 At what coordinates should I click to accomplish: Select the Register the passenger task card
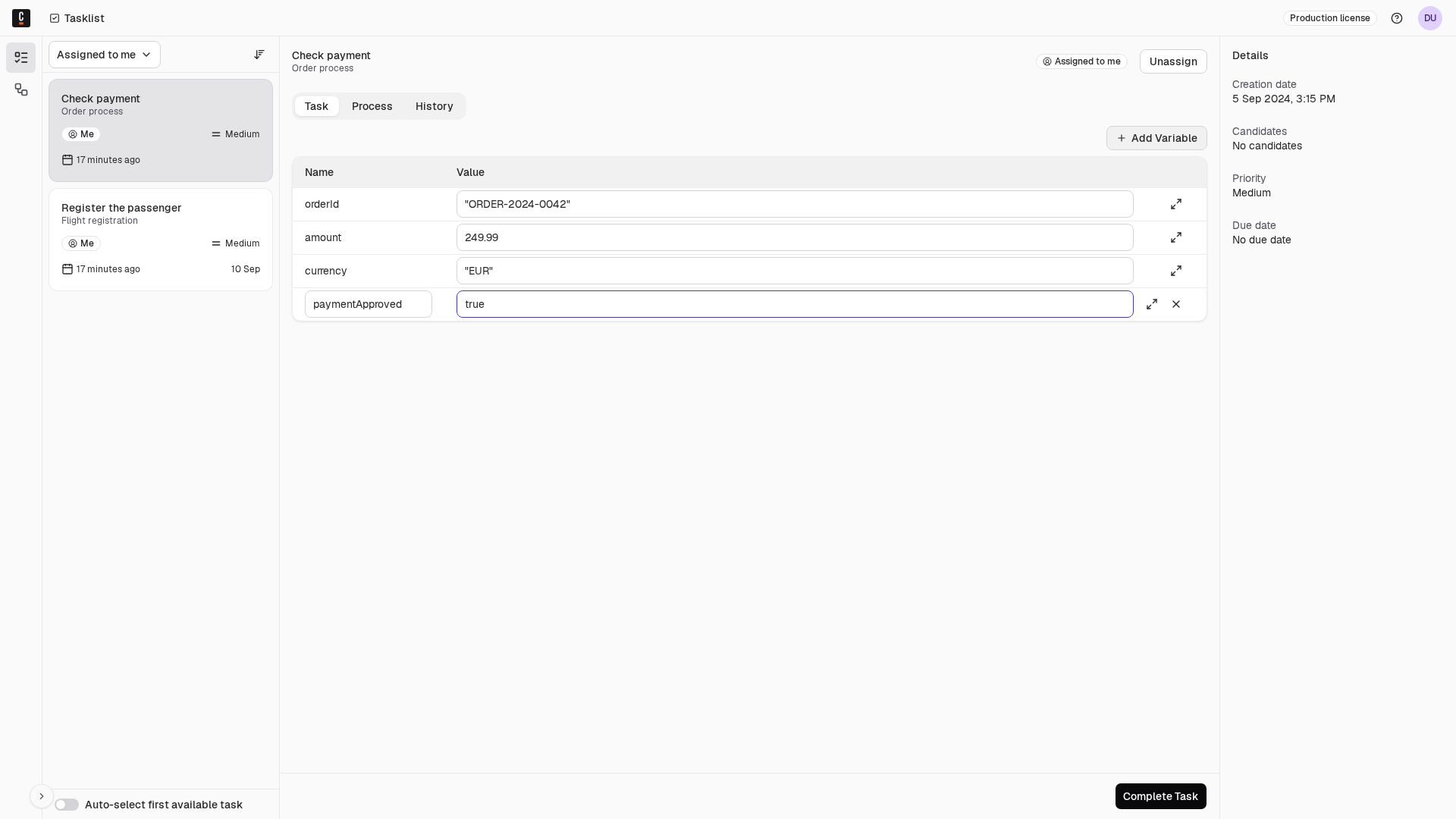coord(161,240)
